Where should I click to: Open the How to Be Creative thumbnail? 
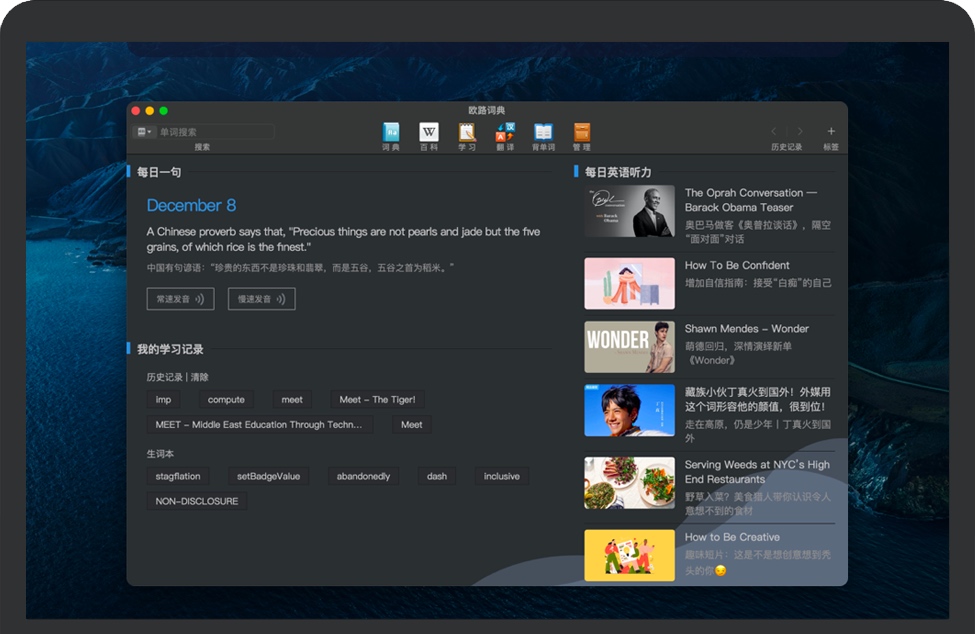(629, 556)
